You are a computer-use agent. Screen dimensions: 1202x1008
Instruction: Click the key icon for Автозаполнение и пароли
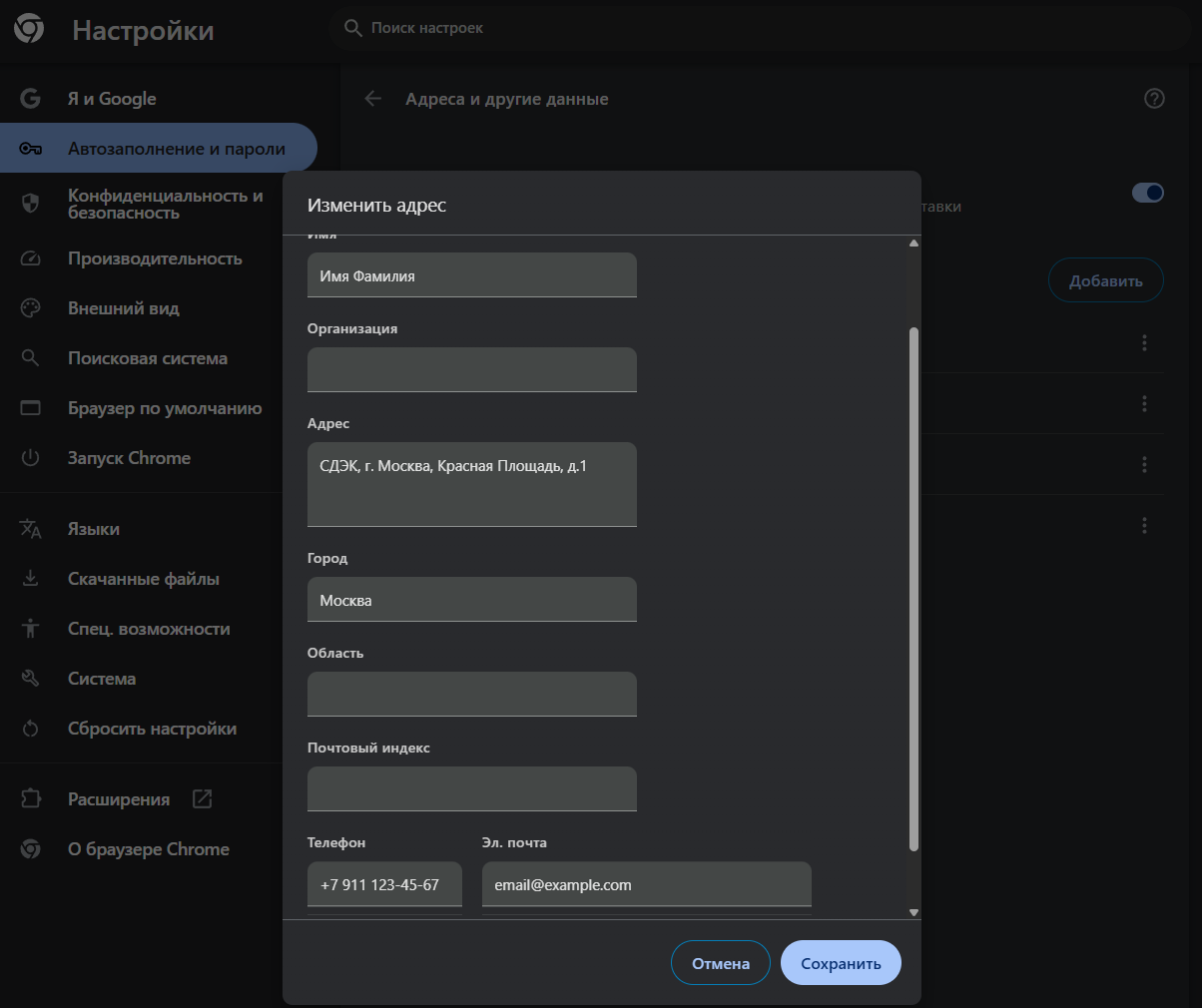click(31, 149)
